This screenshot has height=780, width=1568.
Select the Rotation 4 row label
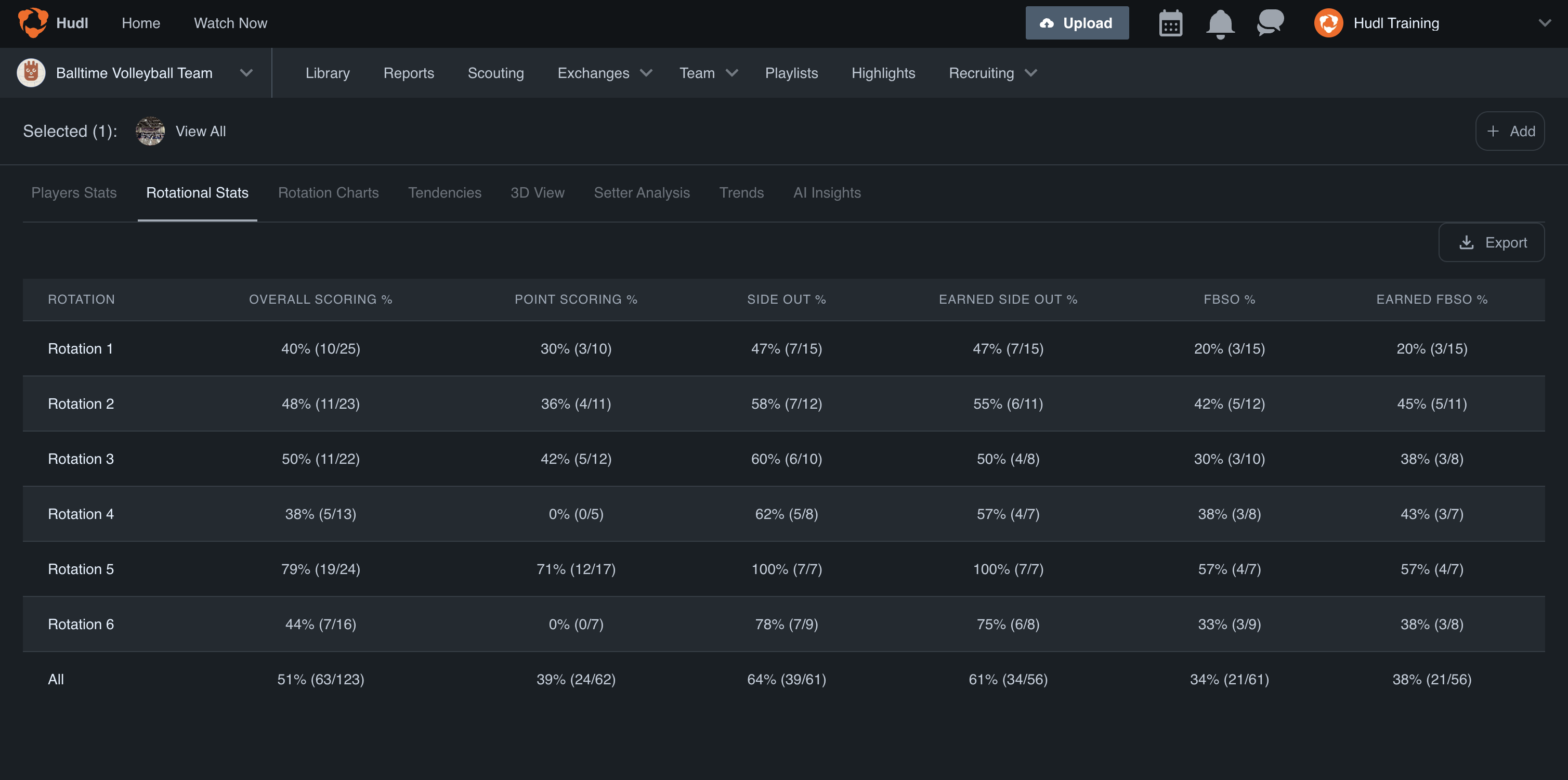(81, 514)
